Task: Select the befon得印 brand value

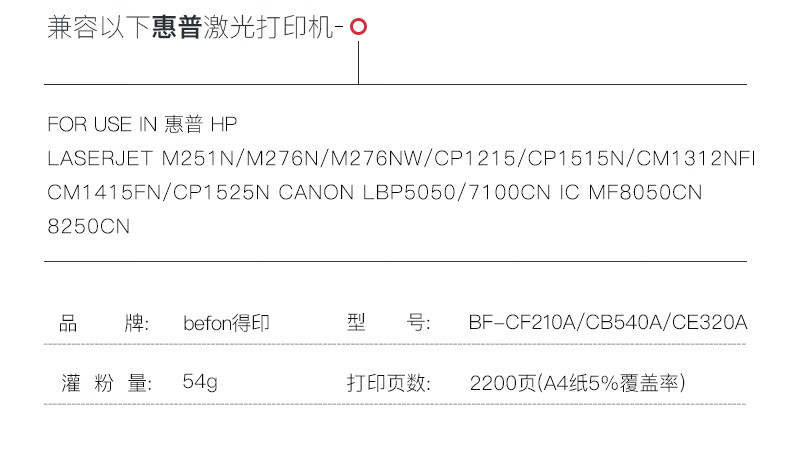Action: coord(227,324)
